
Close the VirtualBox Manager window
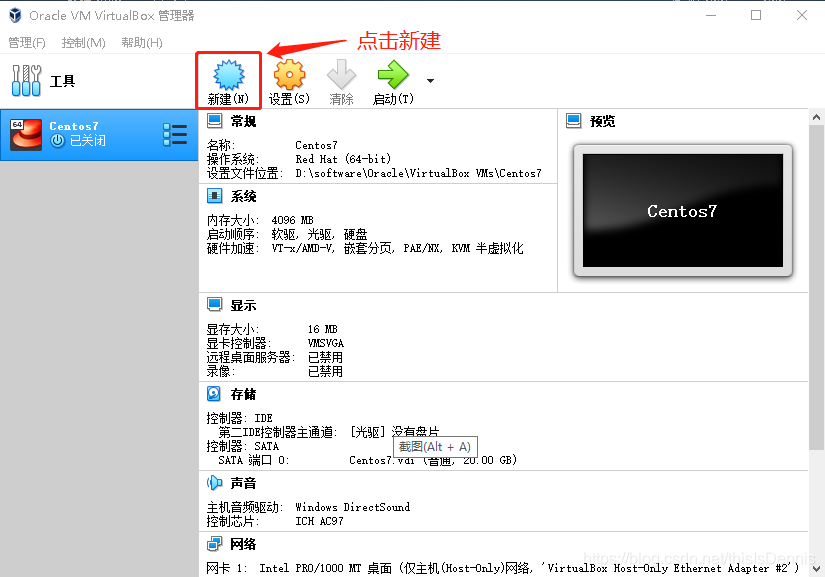(802, 15)
